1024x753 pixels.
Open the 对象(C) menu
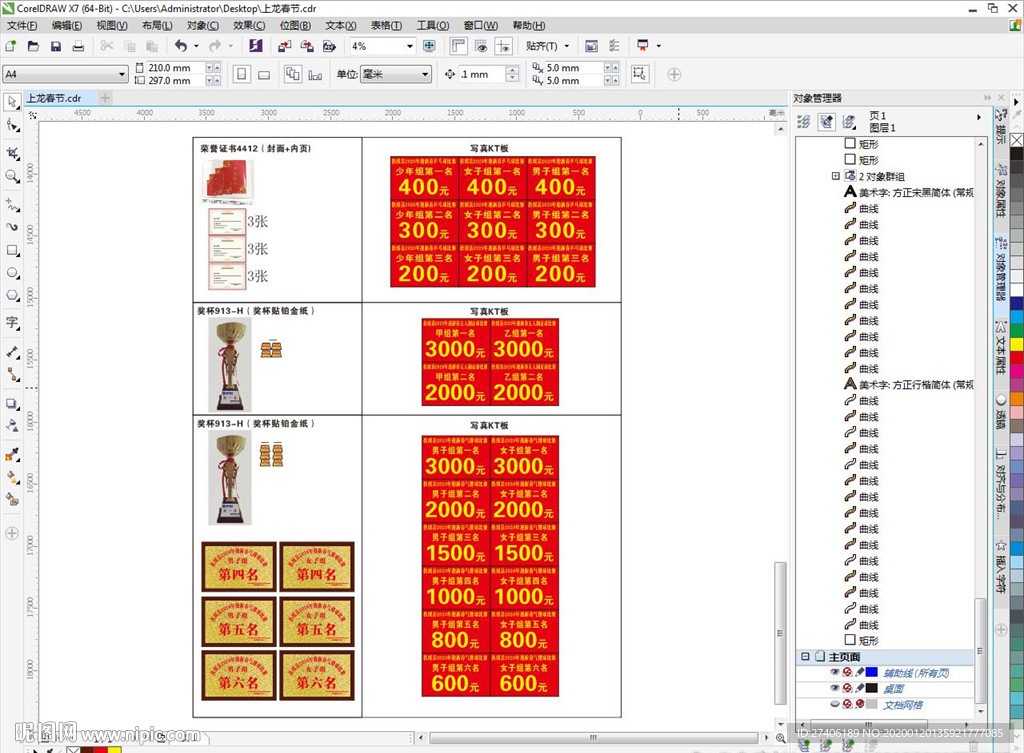[203, 25]
